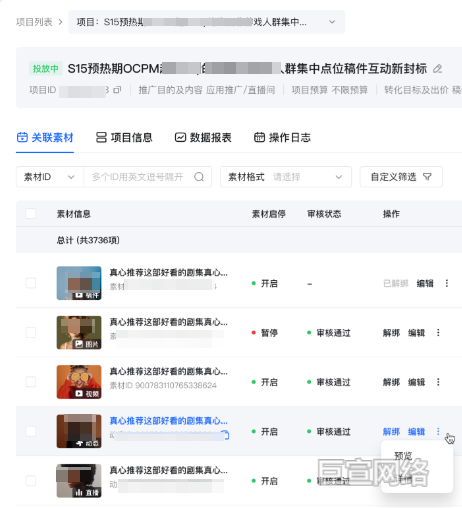Click the 素材ID 900783110765338624 text

(163, 385)
